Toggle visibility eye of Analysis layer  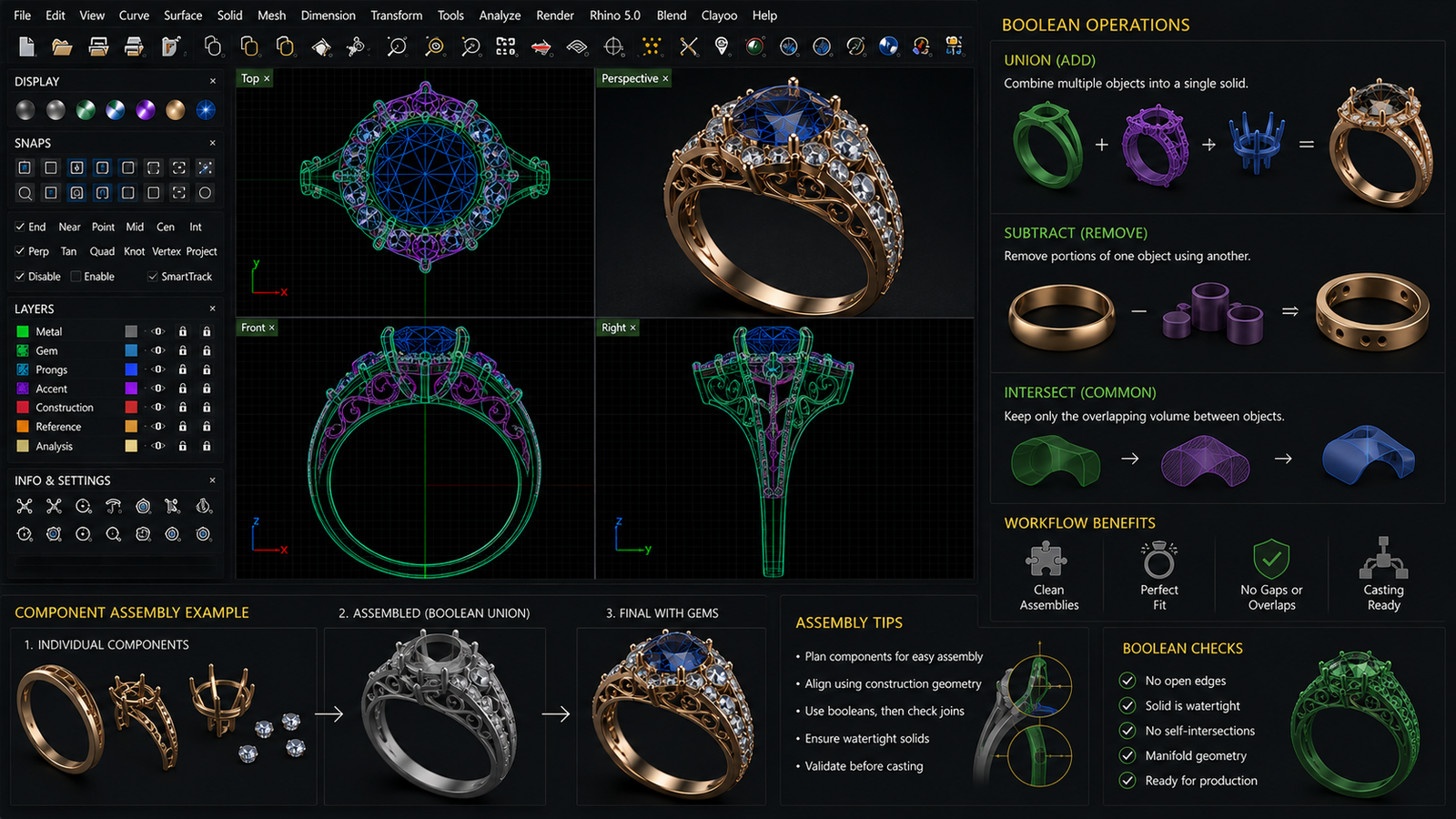[158, 446]
